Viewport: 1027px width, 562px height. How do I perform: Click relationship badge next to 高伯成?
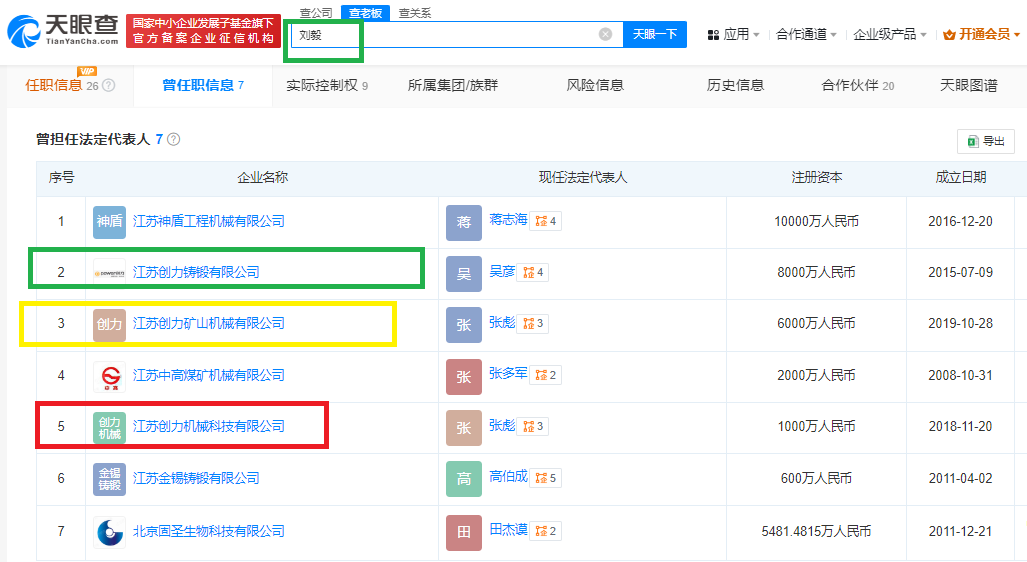click(545, 478)
